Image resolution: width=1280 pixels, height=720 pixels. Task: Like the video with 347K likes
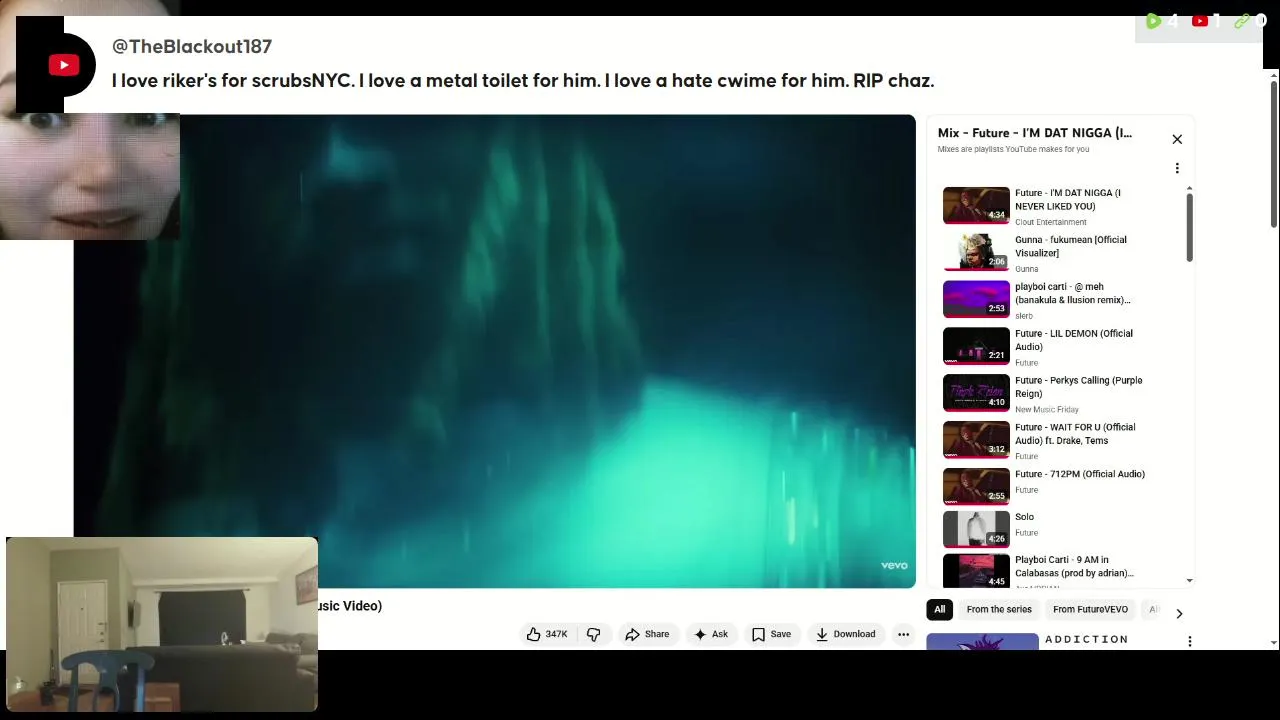pyautogui.click(x=546, y=634)
